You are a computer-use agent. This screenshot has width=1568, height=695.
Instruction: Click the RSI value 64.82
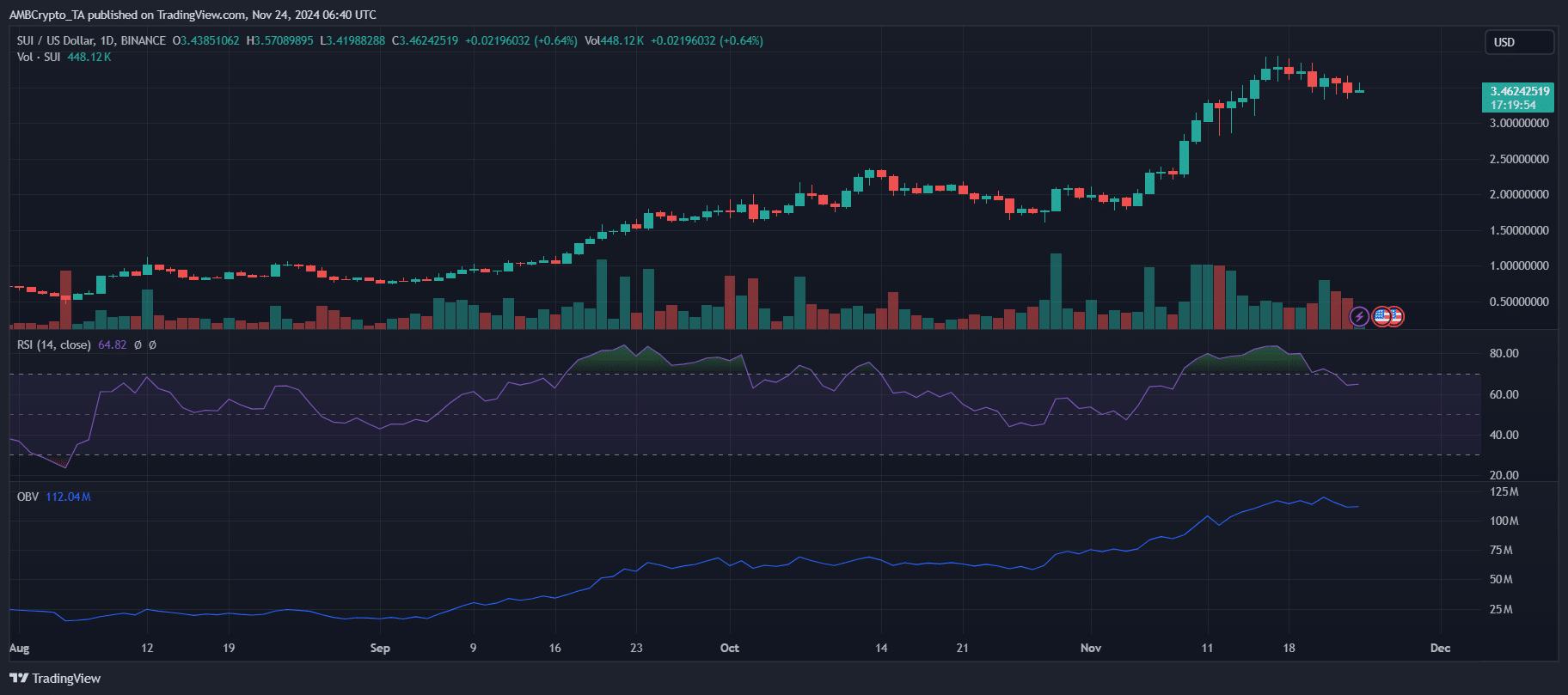pos(113,344)
